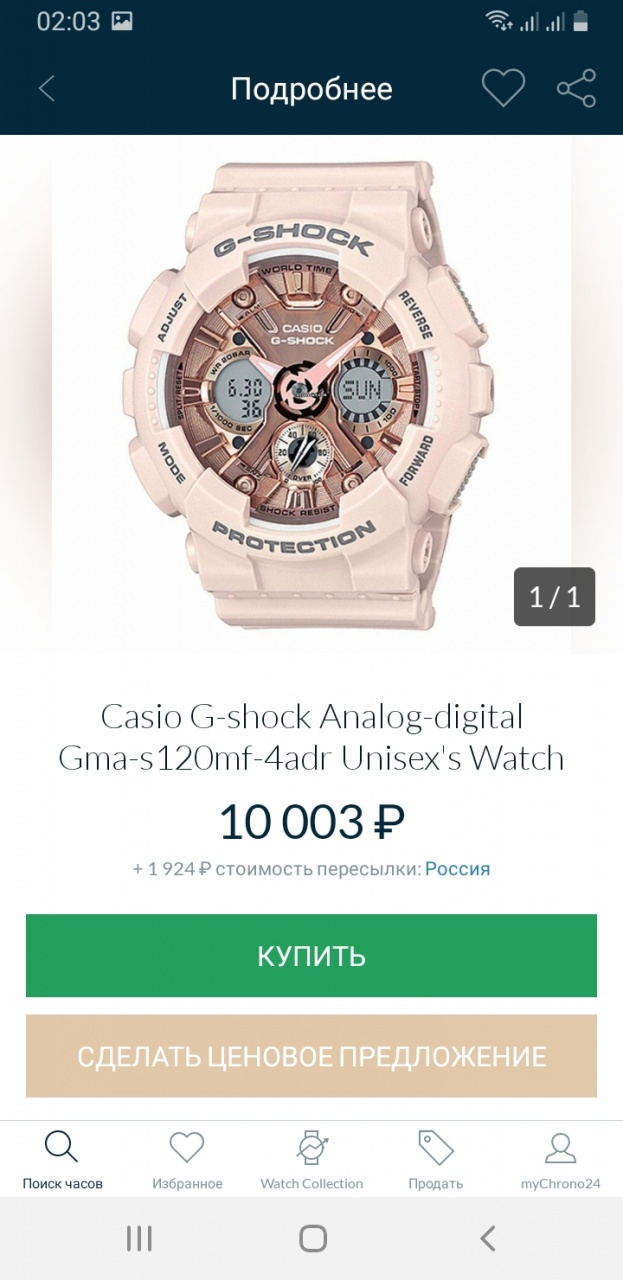Add watch to favorites with heart icon
Image resolution: width=623 pixels, height=1280 pixels.
[x=503, y=89]
